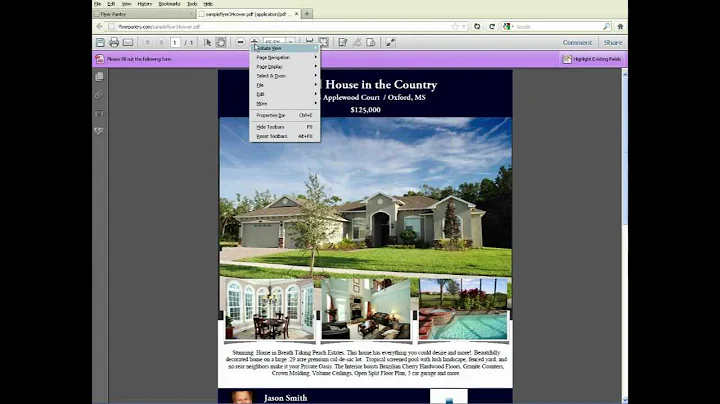Close the sampleflyer34cover.pdf tab

[296, 14]
